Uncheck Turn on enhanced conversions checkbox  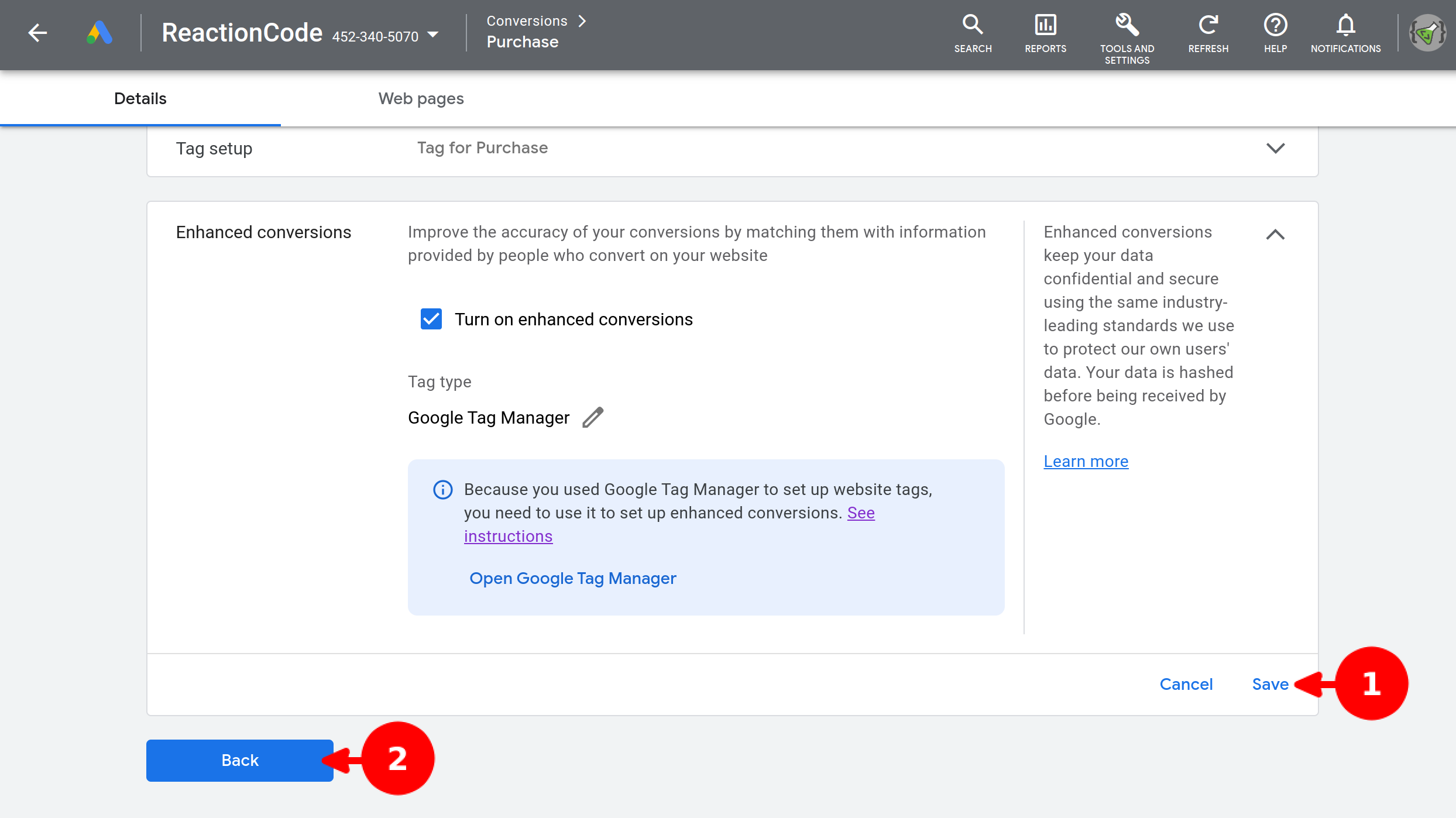coord(431,319)
